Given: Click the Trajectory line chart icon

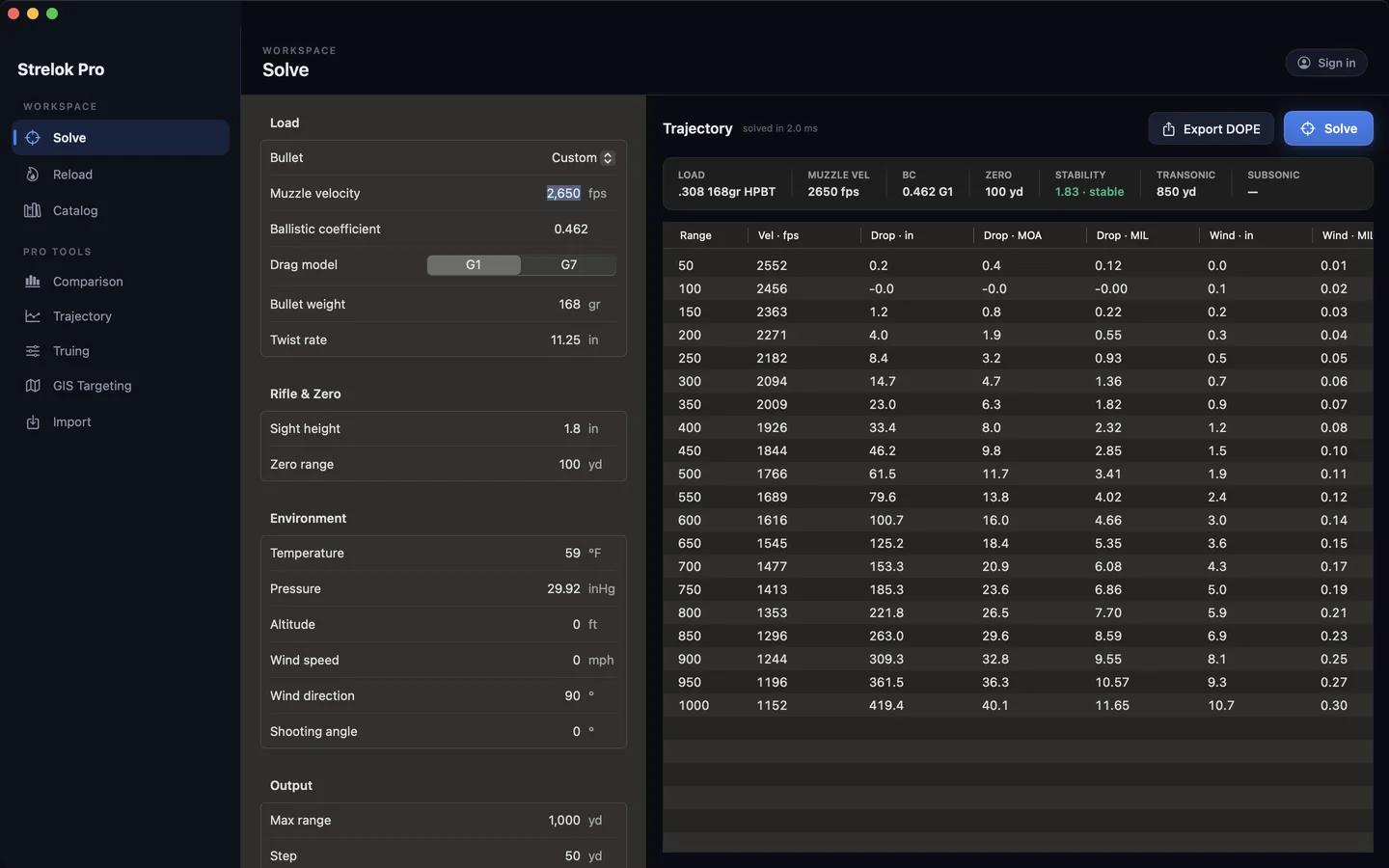Looking at the screenshot, I should tap(33, 316).
